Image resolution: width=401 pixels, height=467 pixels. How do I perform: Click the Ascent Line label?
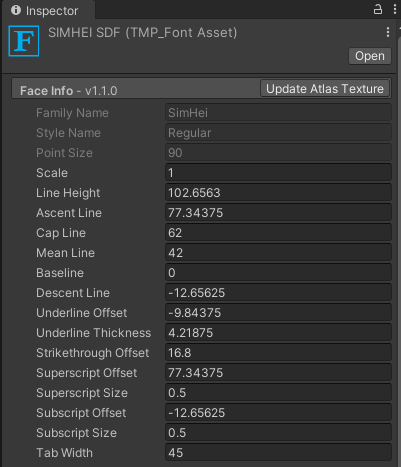click(x=69, y=213)
